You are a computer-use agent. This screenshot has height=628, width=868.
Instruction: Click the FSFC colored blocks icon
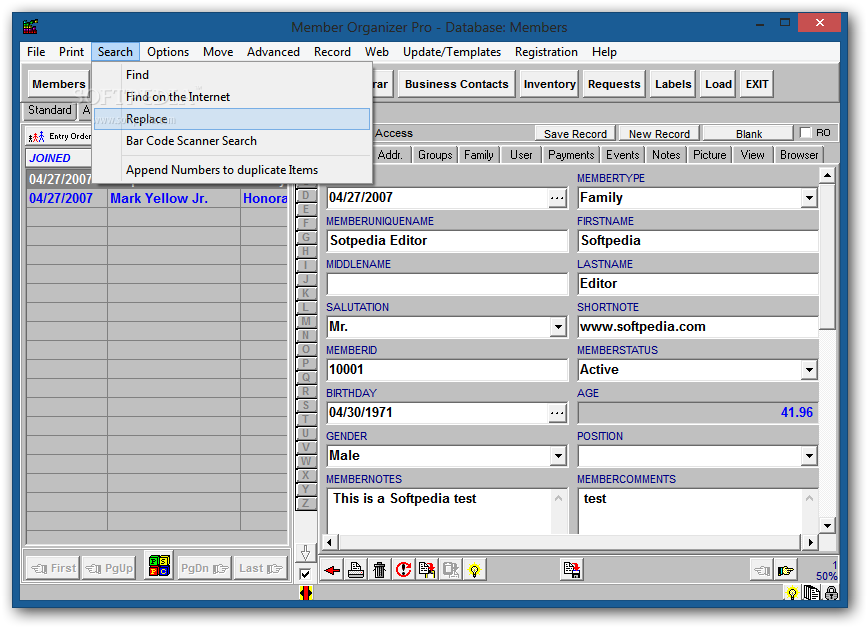[x=159, y=565]
